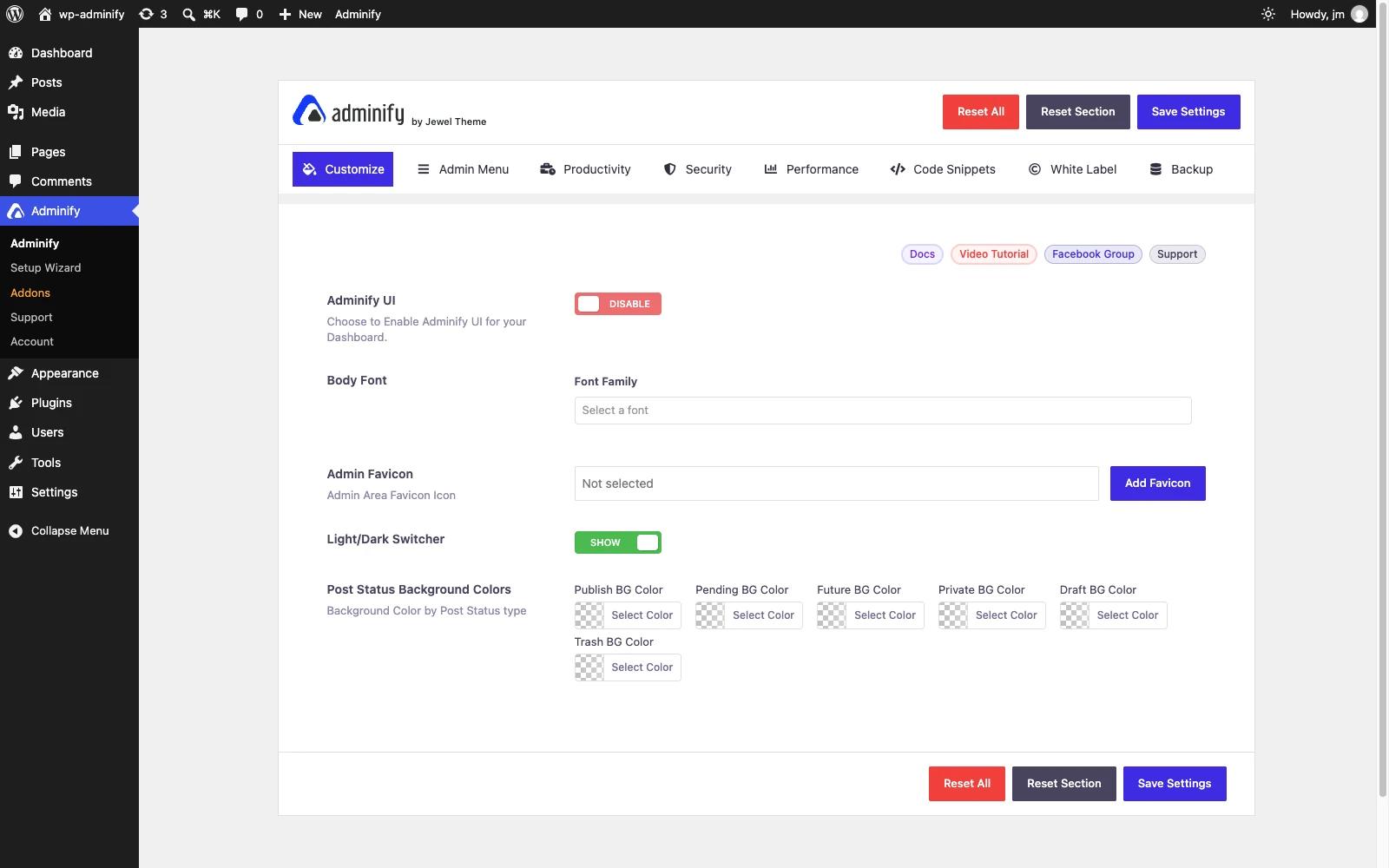Open the Code Snippets tab
Image resolution: width=1389 pixels, height=868 pixels.
pyautogui.click(x=943, y=169)
